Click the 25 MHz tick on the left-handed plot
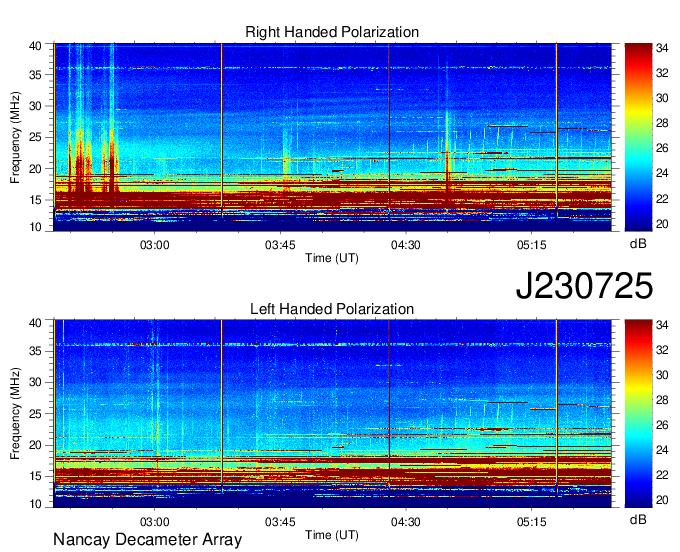680x552 pixels. [x=36, y=414]
